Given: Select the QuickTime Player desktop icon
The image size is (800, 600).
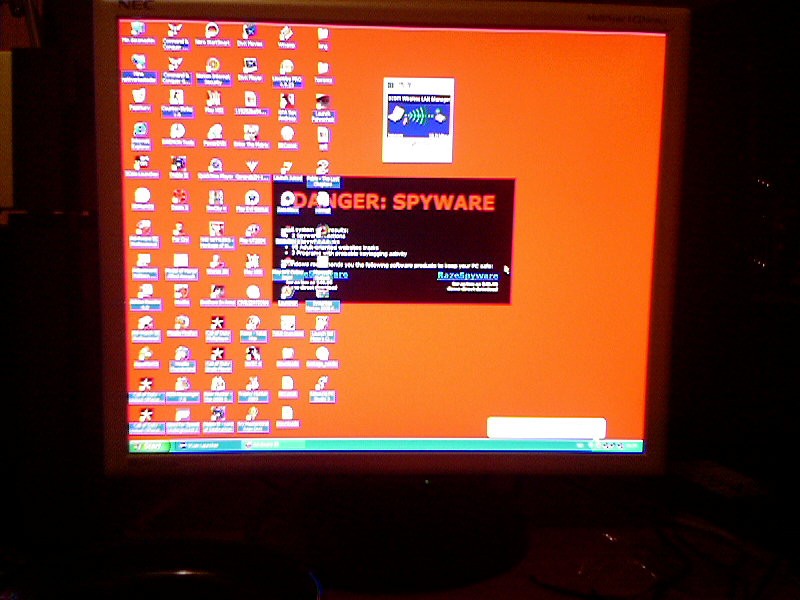Looking at the screenshot, I should [215, 169].
